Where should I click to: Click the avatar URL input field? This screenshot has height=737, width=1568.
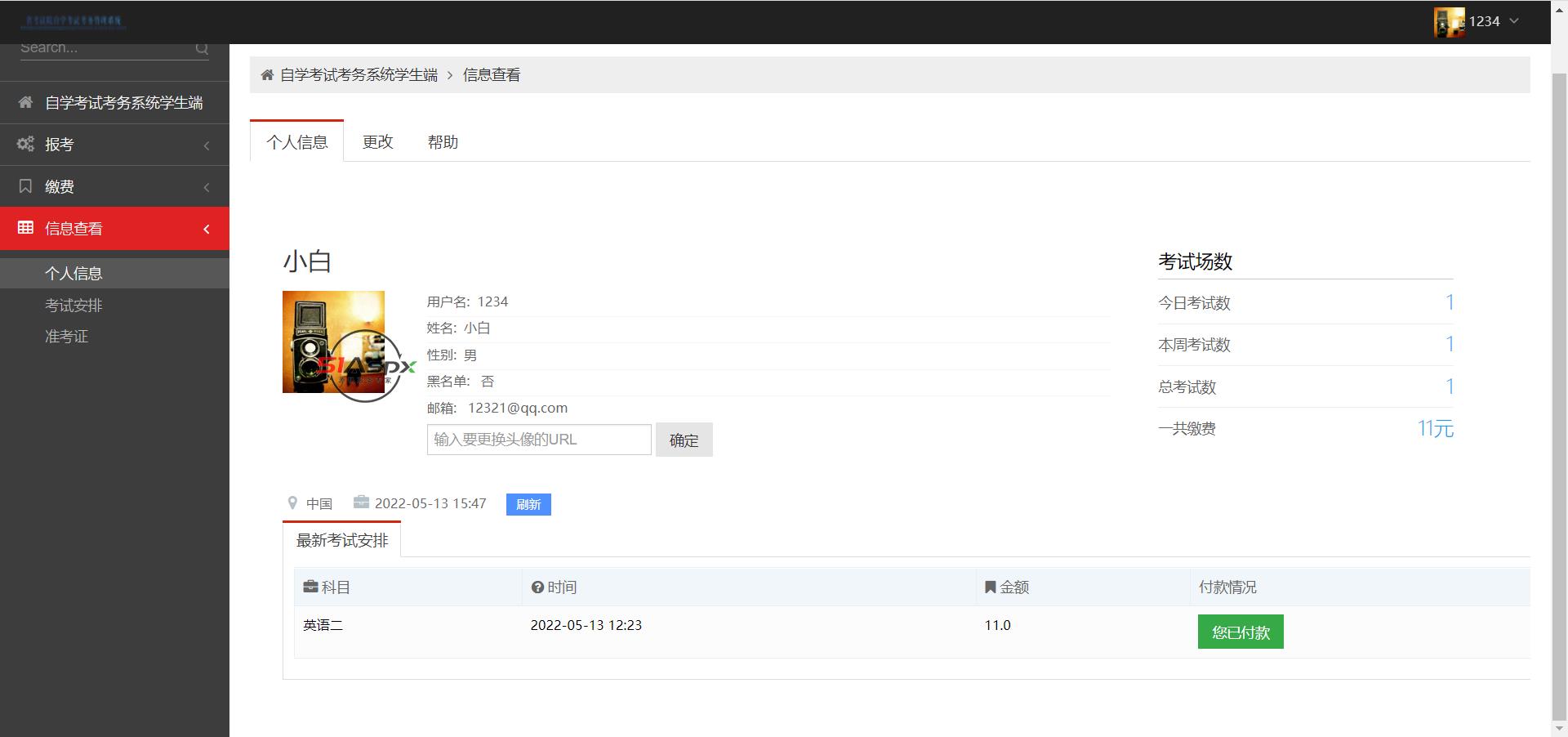coord(539,440)
